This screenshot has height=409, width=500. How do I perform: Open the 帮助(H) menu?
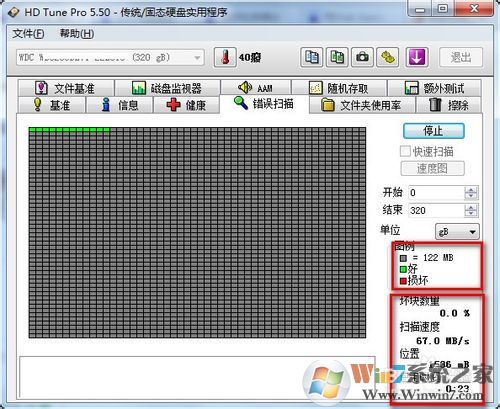click(77, 34)
